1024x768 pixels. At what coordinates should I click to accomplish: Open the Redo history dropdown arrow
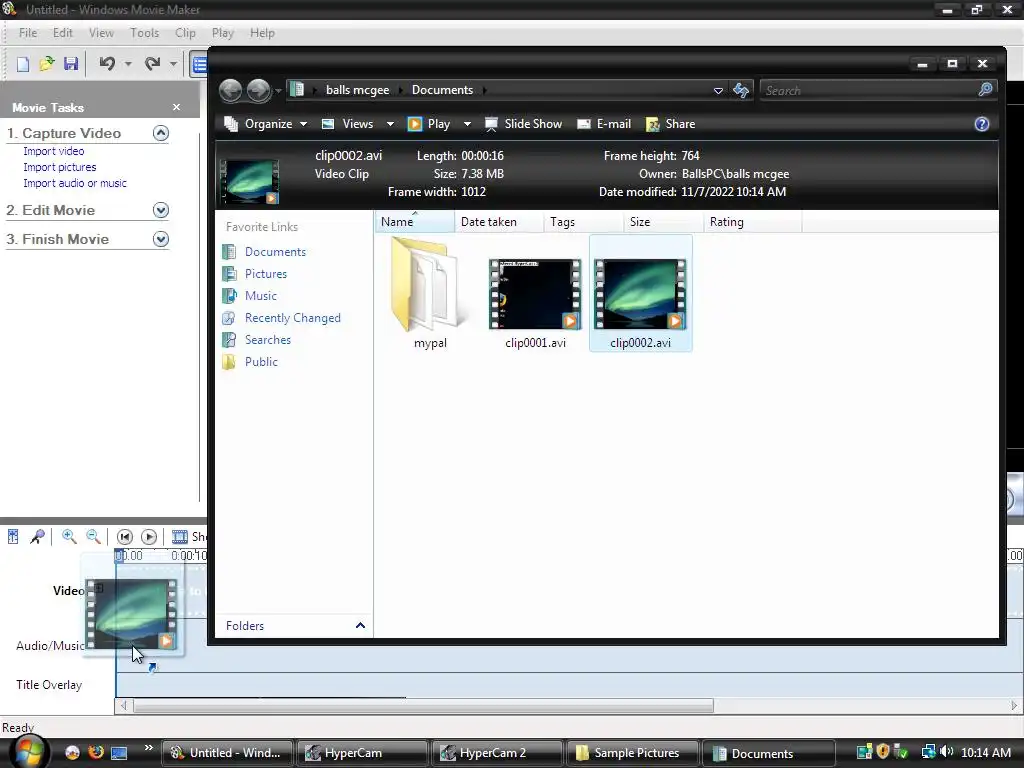point(173,64)
